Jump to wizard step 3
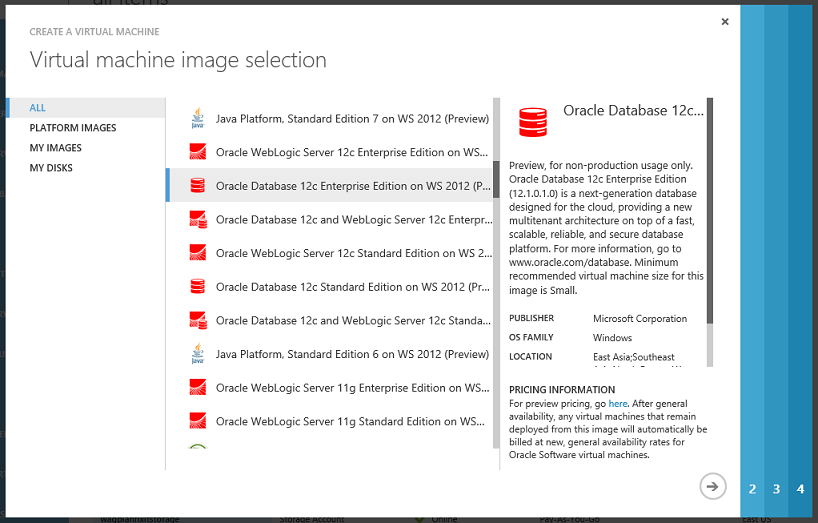This screenshot has height=523, width=818. coord(776,489)
